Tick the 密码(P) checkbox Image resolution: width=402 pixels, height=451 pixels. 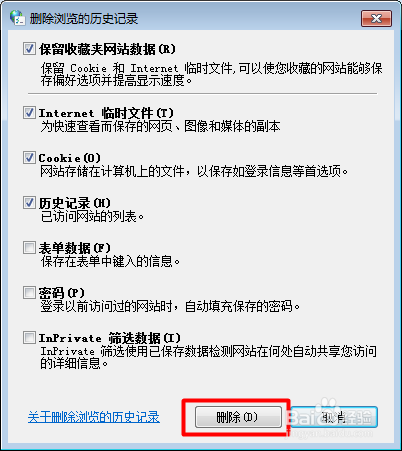29,292
